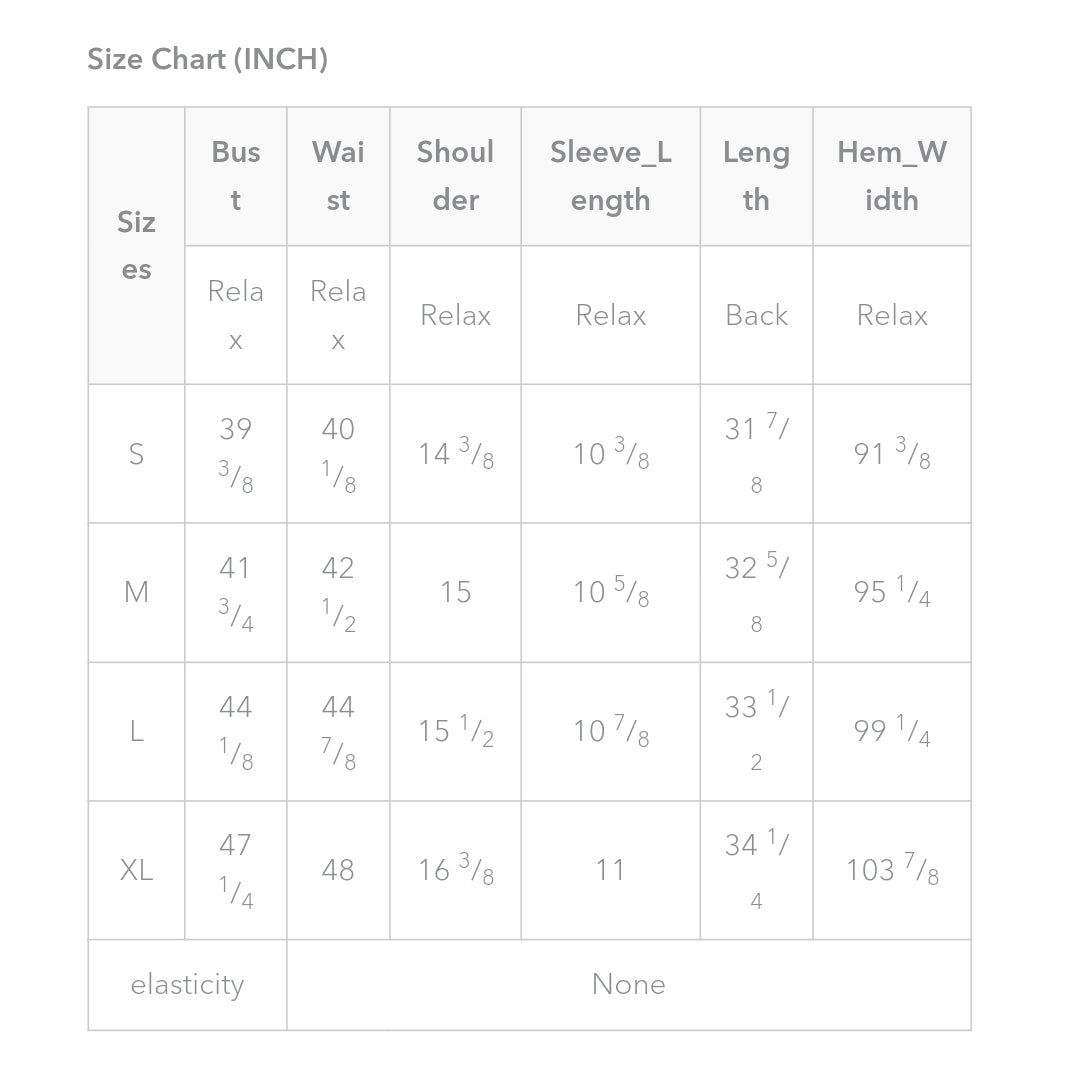Screen dimensions: 1080x1069
Task: Click the sleeve length value 11 for XL
Action: [610, 870]
